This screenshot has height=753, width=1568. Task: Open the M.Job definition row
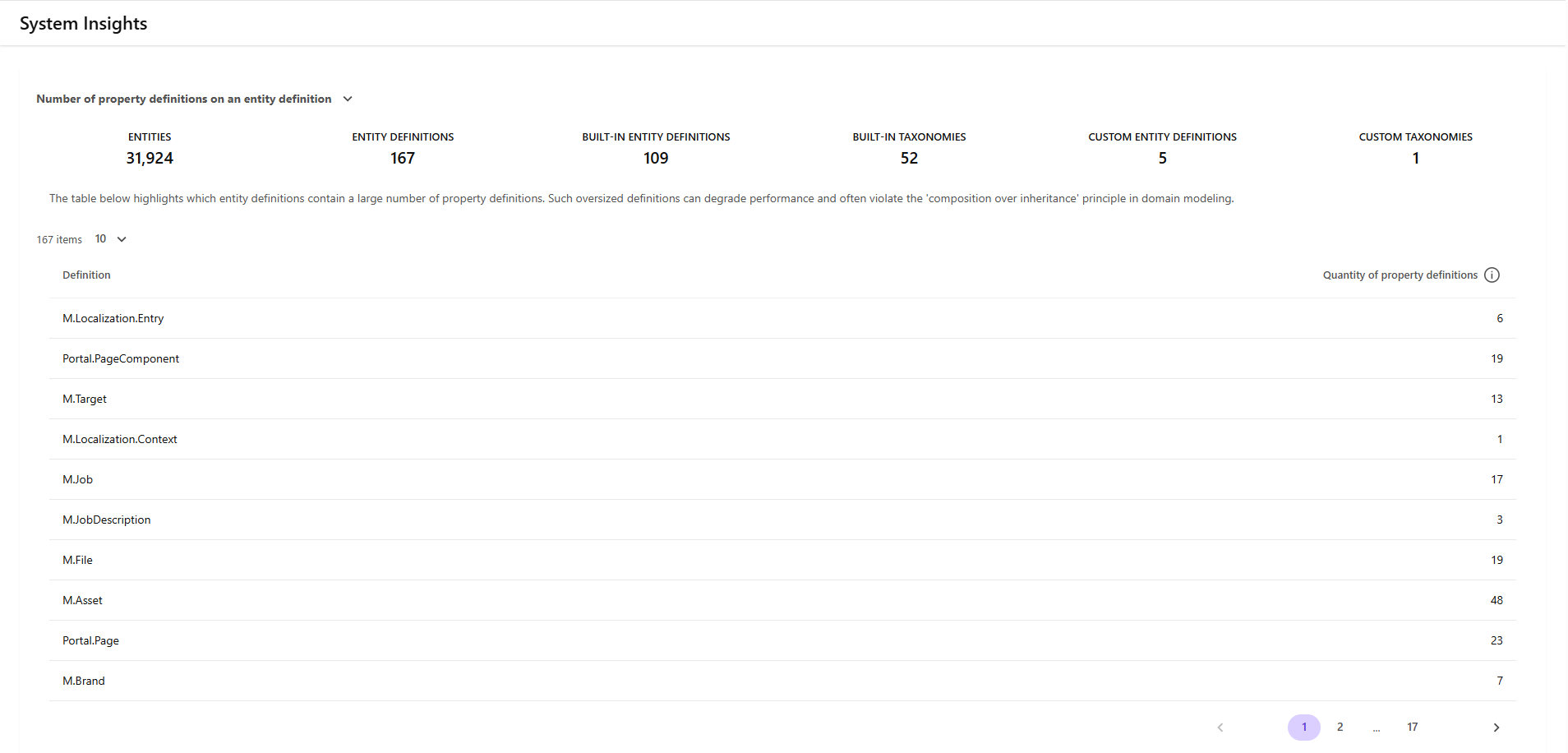(x=78, y=480)
